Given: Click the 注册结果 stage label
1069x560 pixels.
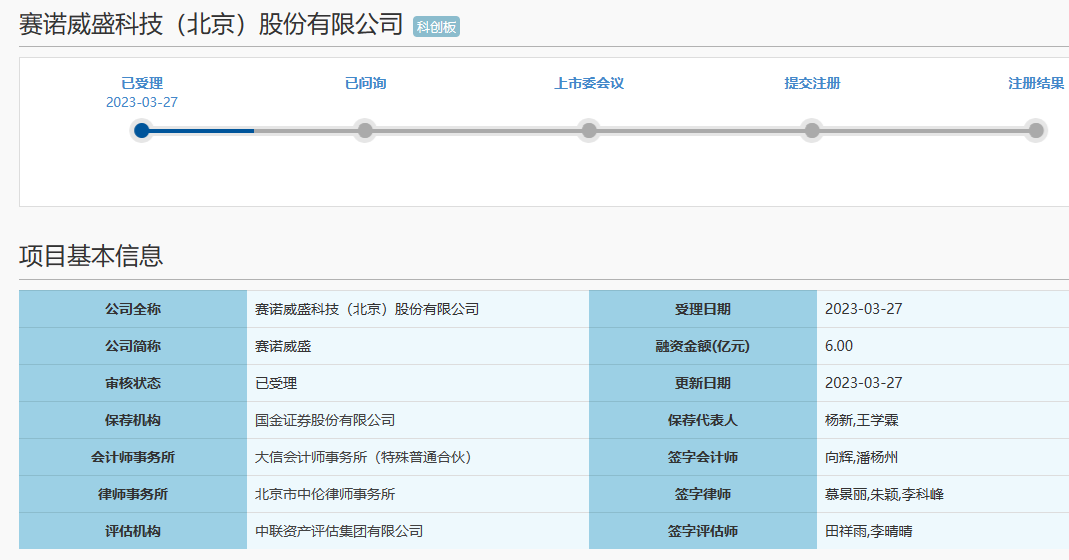Looking at the screenshot, I should click(x=1036, y=83).
